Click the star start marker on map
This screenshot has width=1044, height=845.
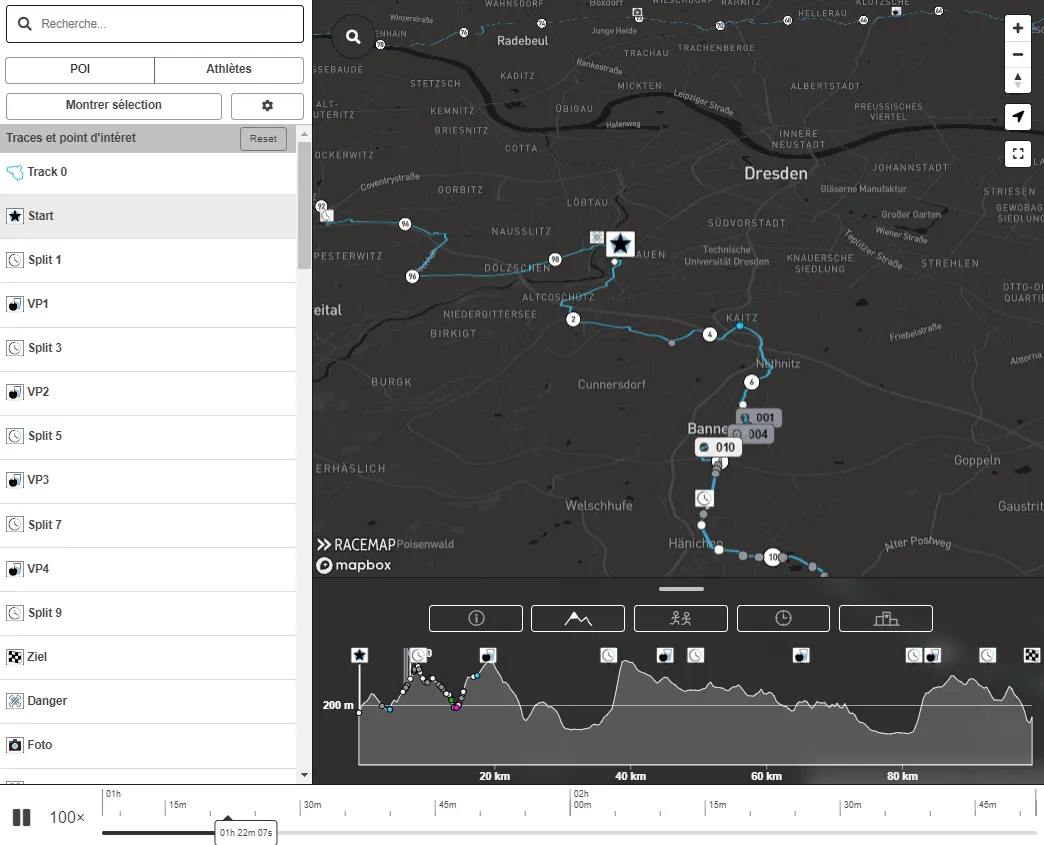[620, 244]
